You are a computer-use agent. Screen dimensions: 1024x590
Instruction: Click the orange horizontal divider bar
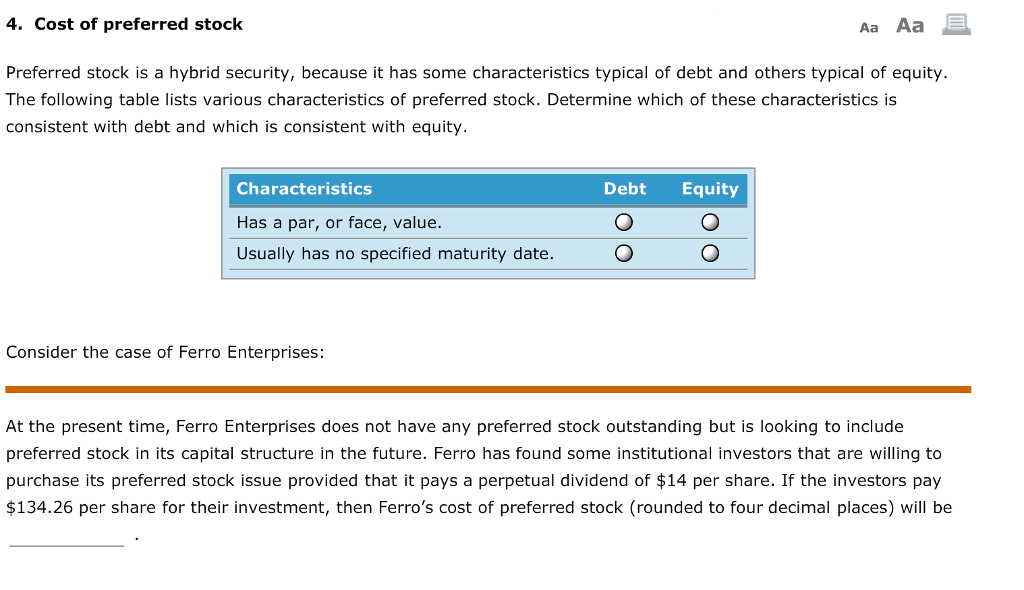(488, 389)
